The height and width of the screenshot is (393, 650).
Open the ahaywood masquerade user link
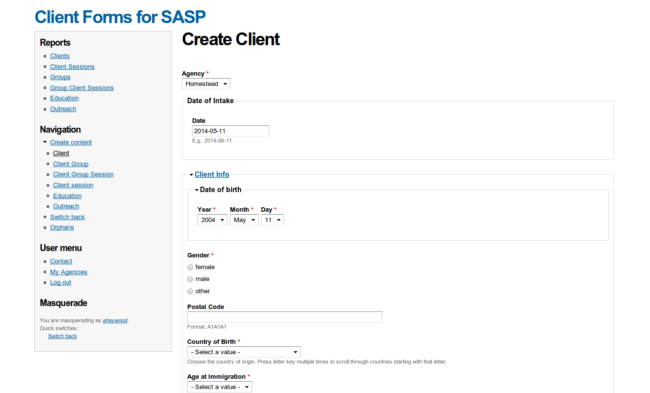pyautogui.click(x=115, y=320)
